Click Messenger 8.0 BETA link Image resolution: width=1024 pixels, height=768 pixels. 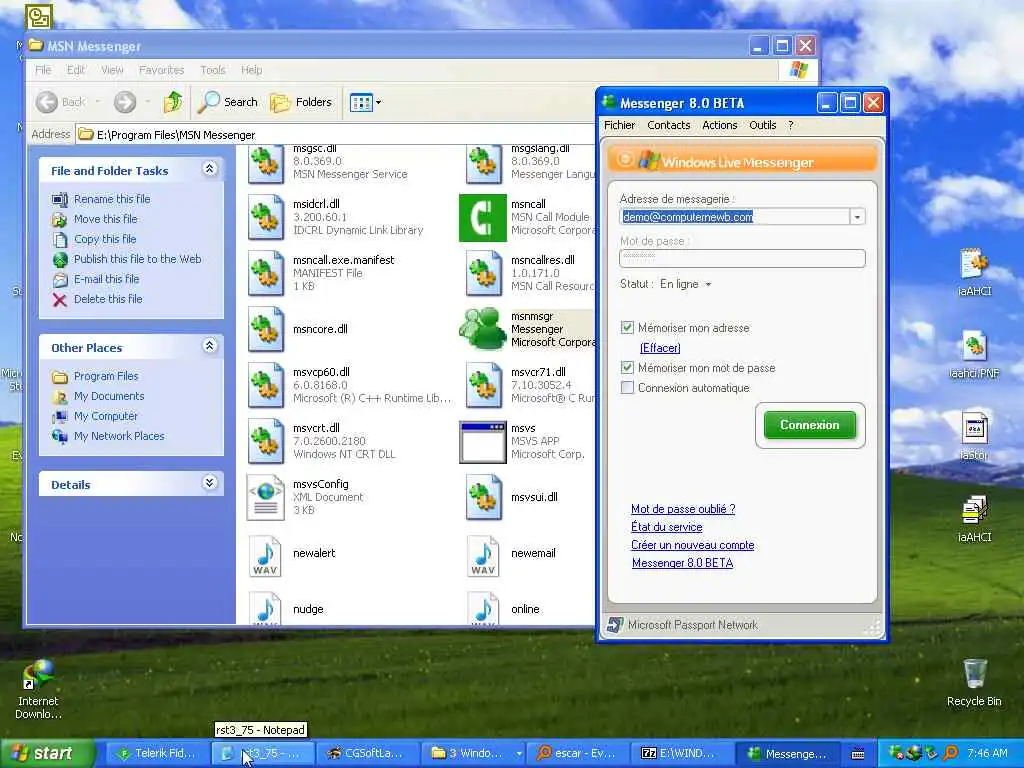pos(682,563)
